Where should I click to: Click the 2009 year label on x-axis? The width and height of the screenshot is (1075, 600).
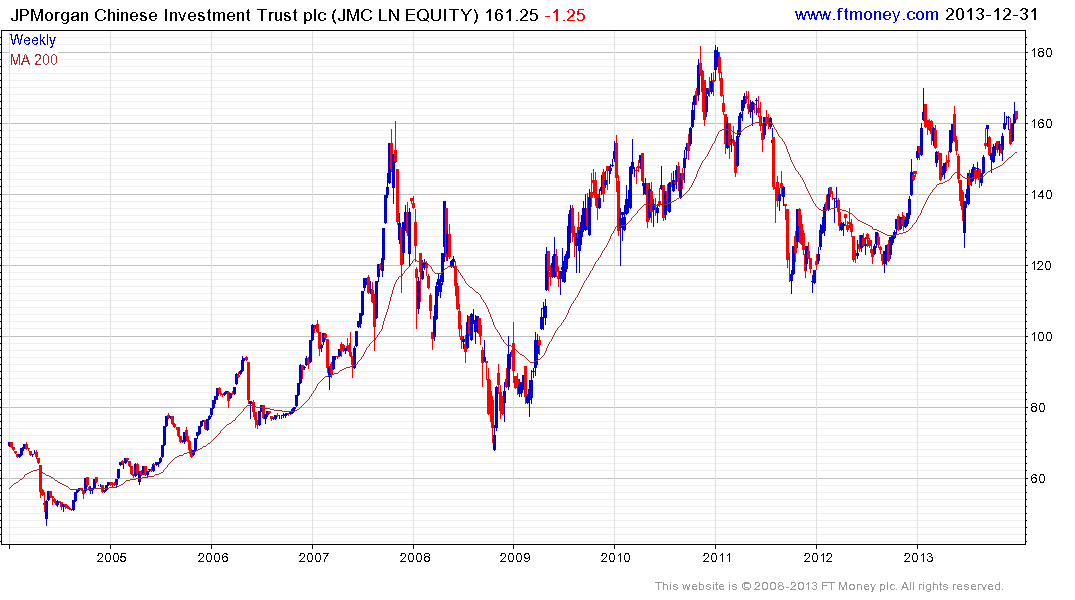[515, 557]
